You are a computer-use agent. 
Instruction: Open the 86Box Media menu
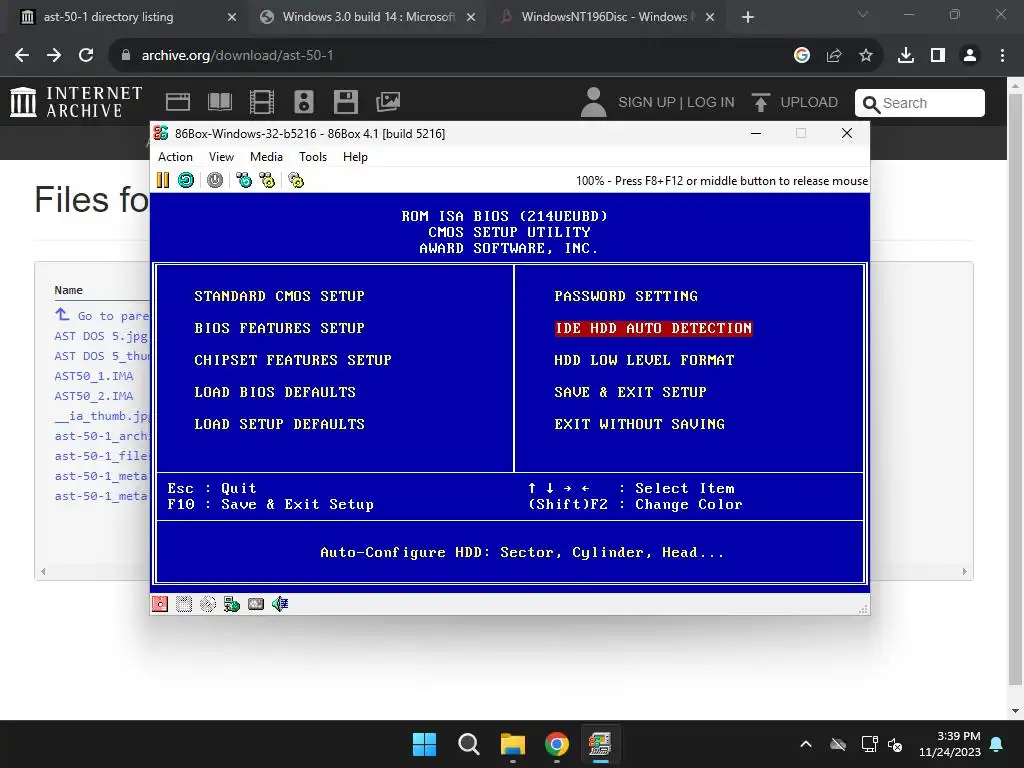tap(266, 157)
